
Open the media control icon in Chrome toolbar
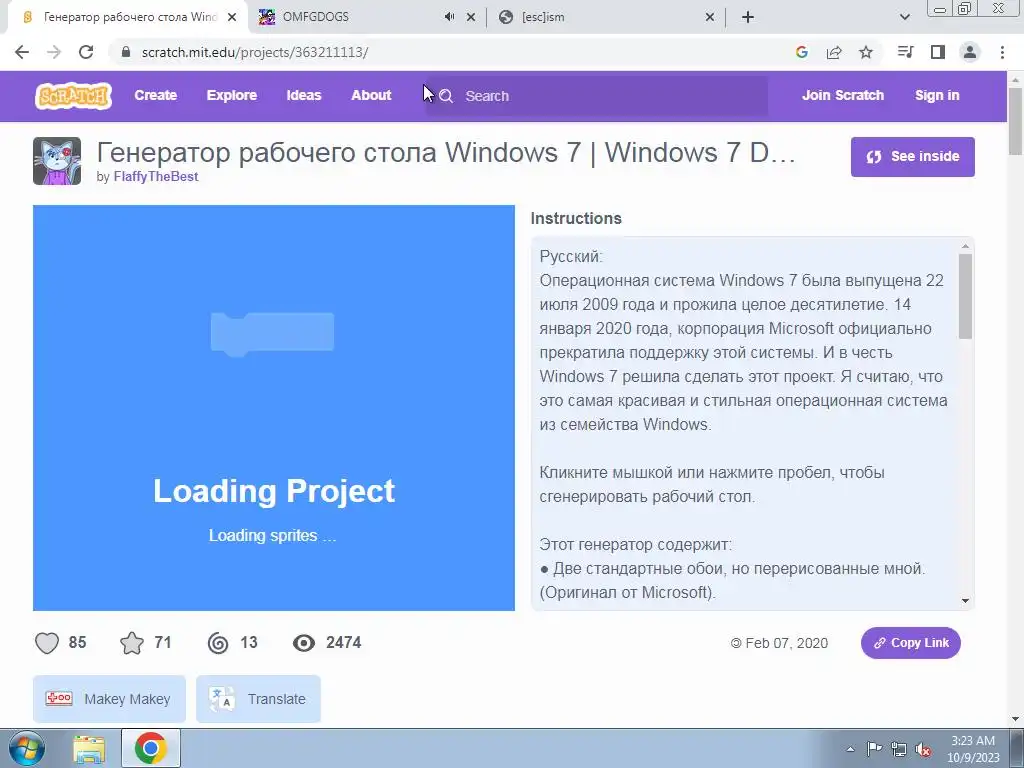[x=905, y=52]
